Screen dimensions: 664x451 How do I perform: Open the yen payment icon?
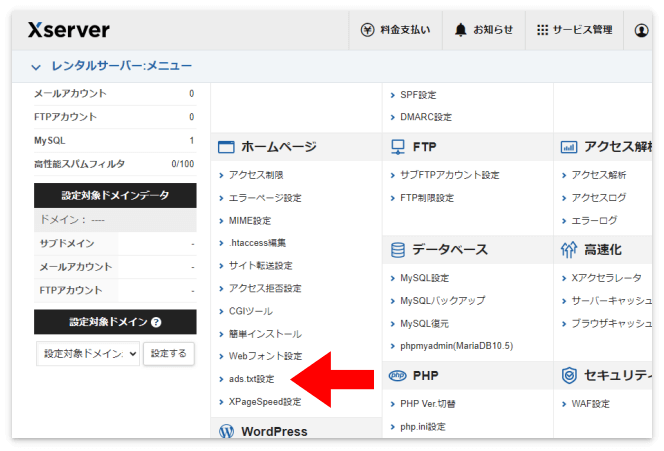[367, 30]
